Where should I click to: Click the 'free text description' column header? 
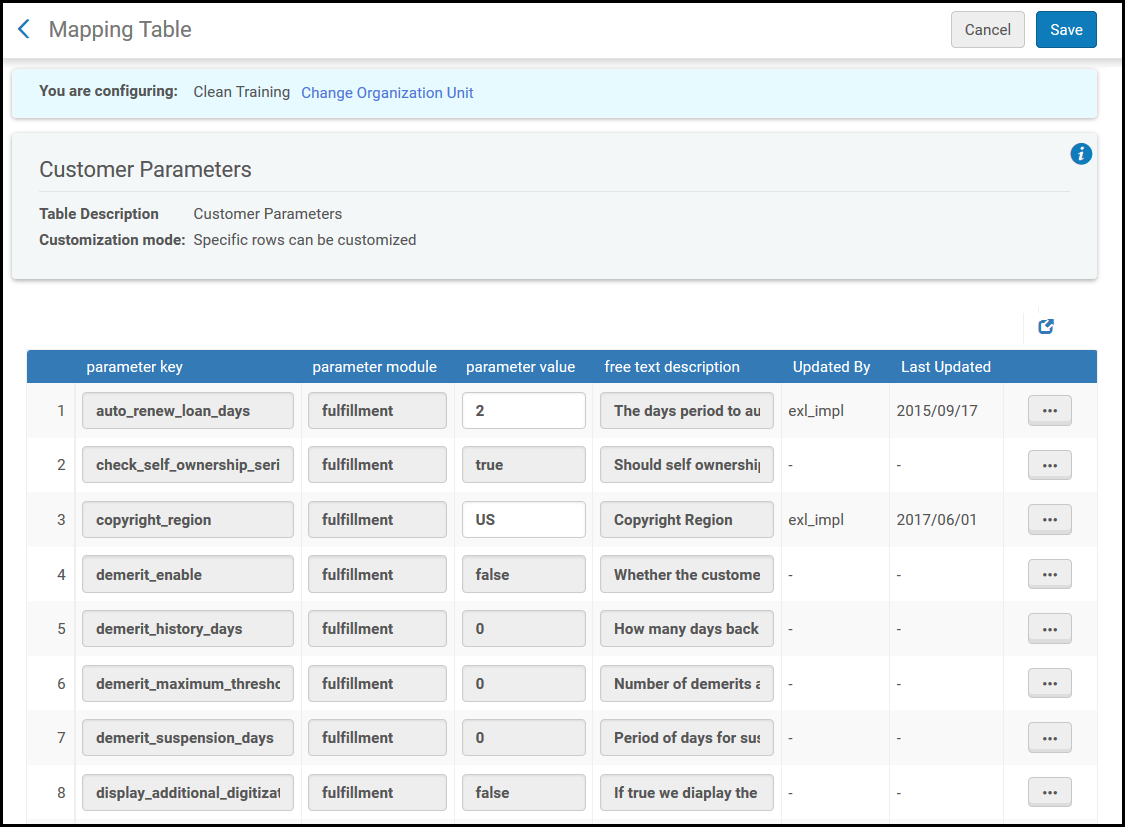coord(672,367)
